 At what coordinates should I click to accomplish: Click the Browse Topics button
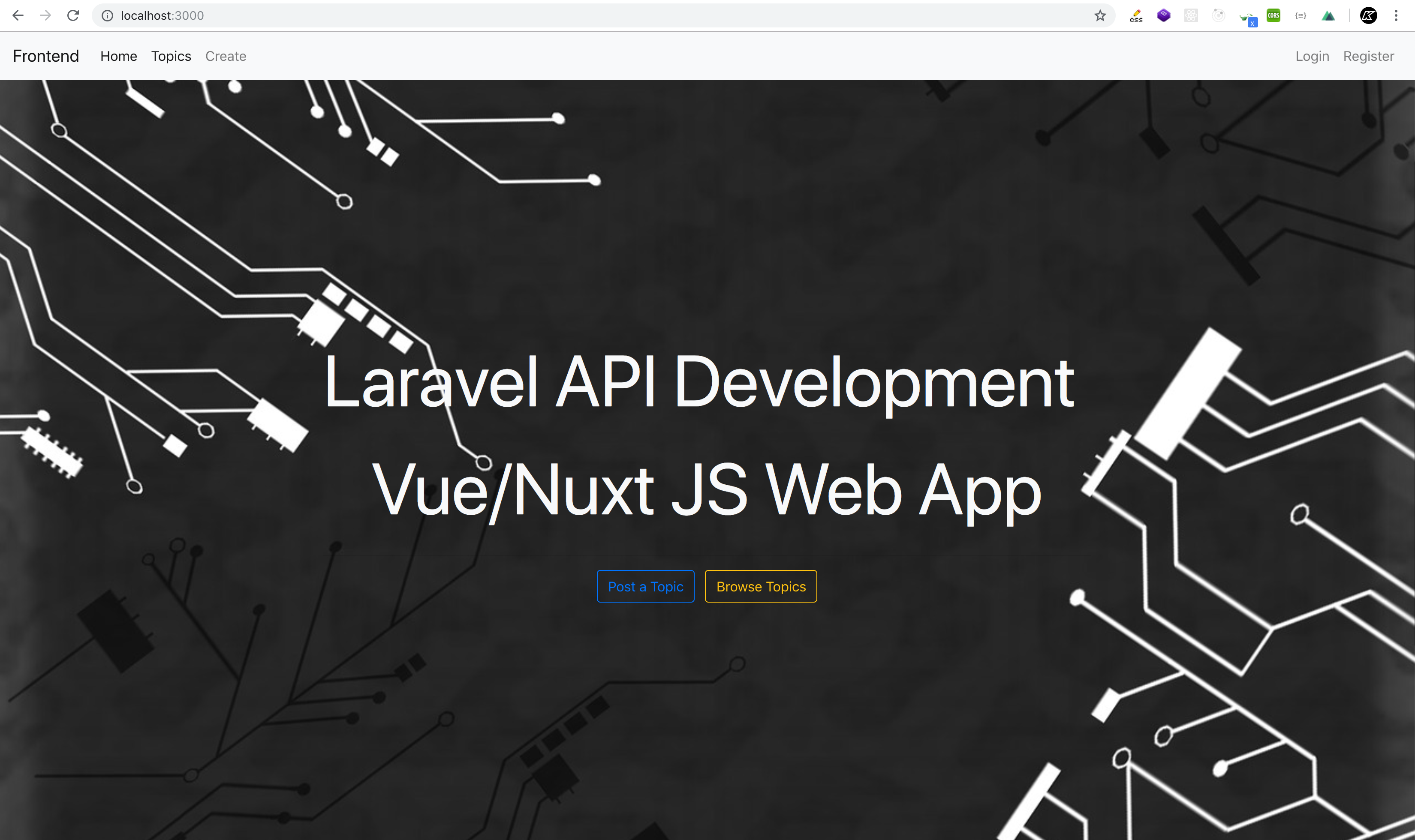pos(761,586)
